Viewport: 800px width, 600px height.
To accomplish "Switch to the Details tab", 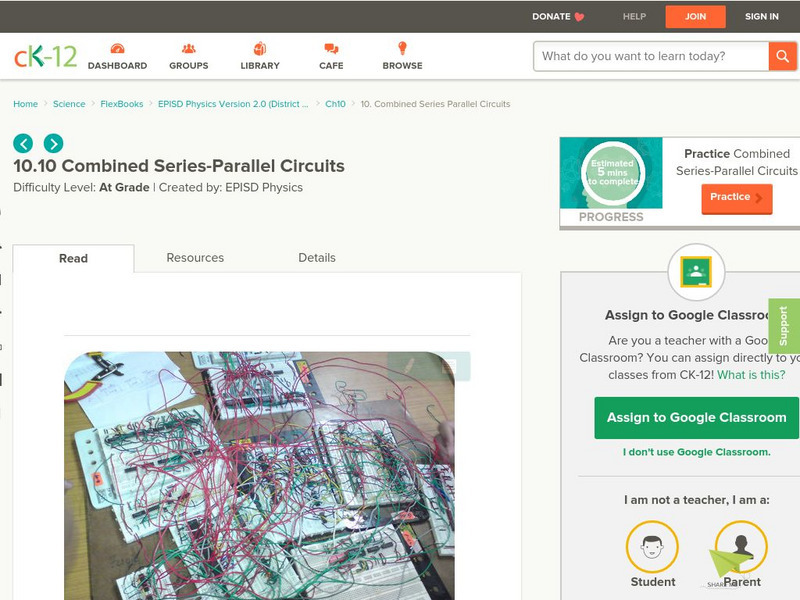I will coord(317,258).
